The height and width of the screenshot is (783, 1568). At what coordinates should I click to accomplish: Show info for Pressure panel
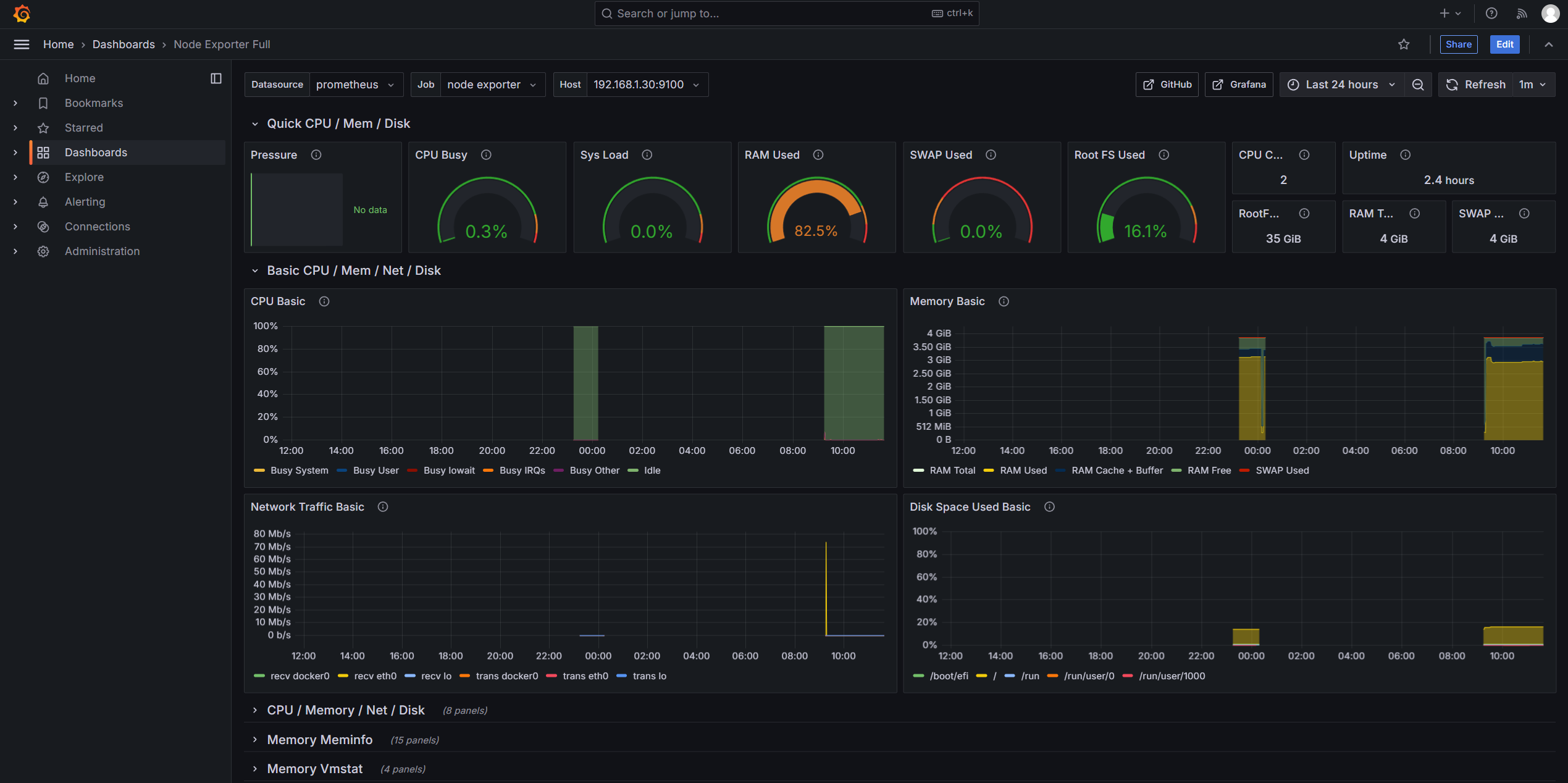coord(316,155)
